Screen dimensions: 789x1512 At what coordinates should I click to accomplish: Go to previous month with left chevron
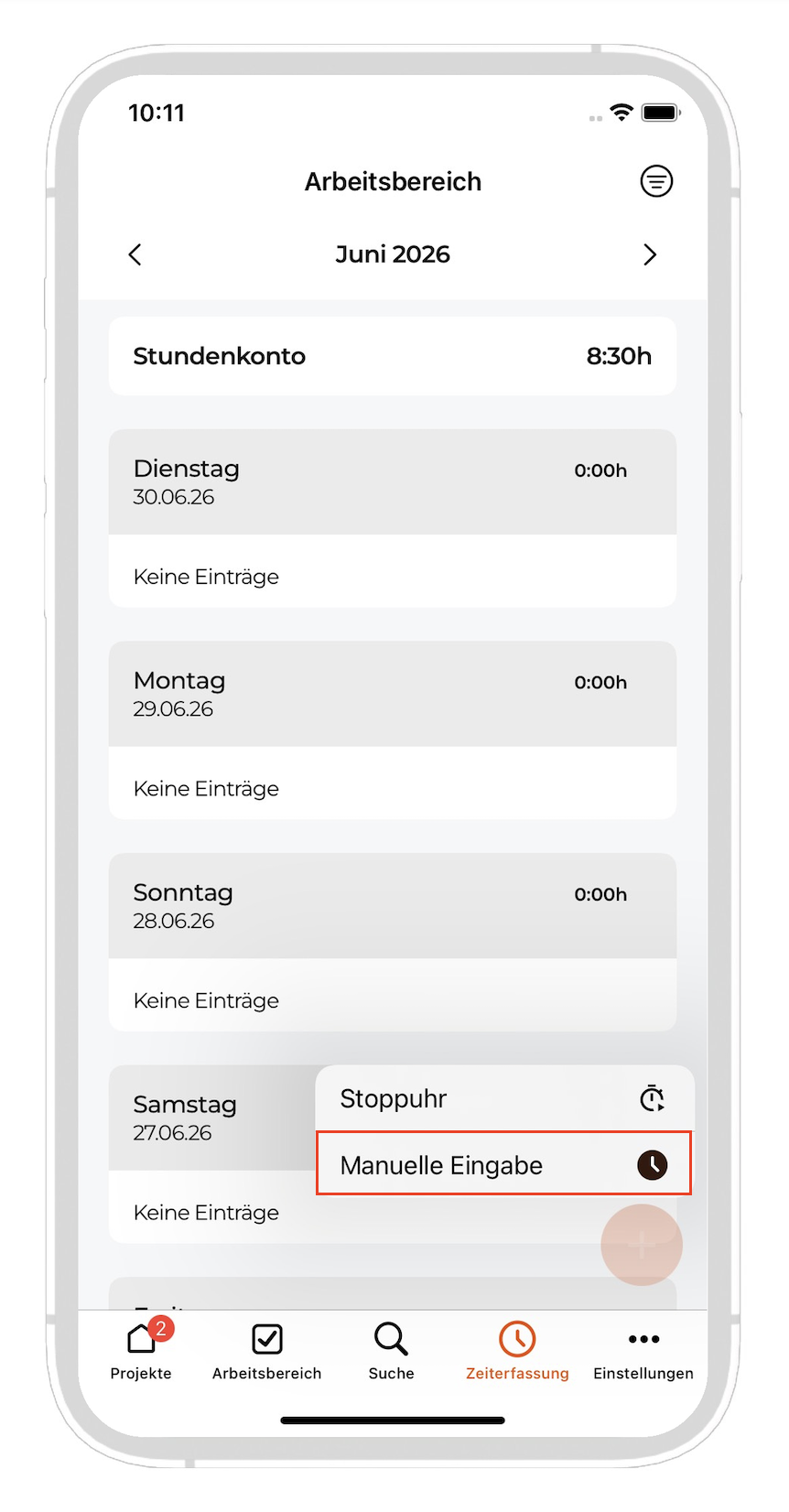click(x=135, y=254)
